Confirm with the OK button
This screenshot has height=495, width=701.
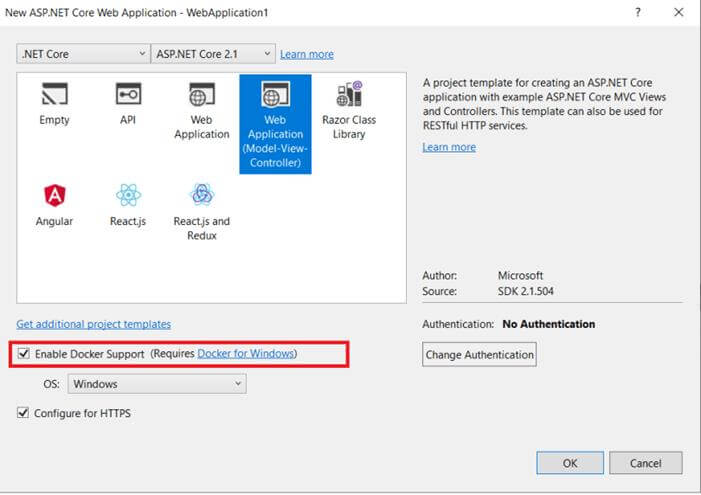point(570,463)
